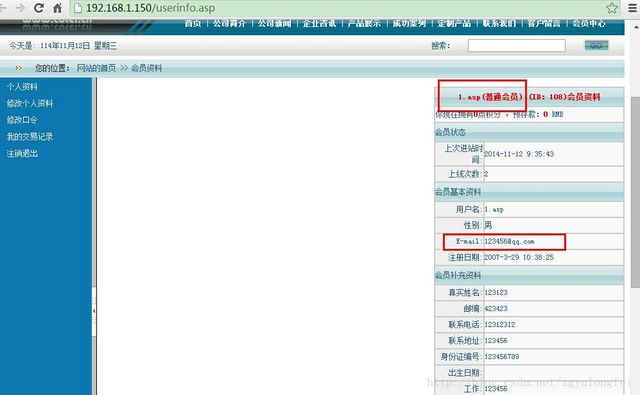Open the 会员中心 navigation menu item

point(589,23)
